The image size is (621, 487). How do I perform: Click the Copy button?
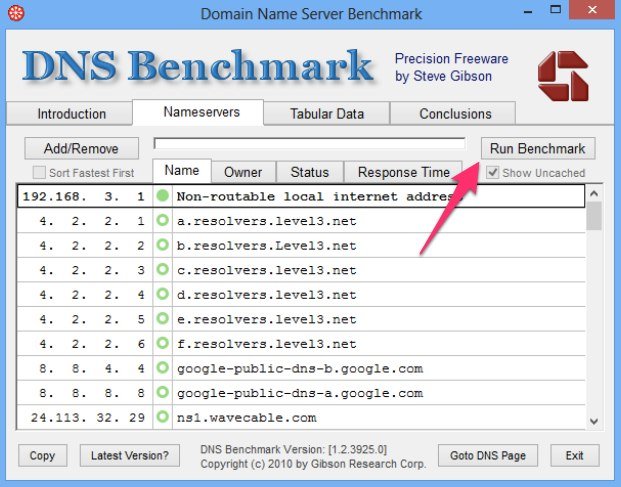tap(42, 455)
